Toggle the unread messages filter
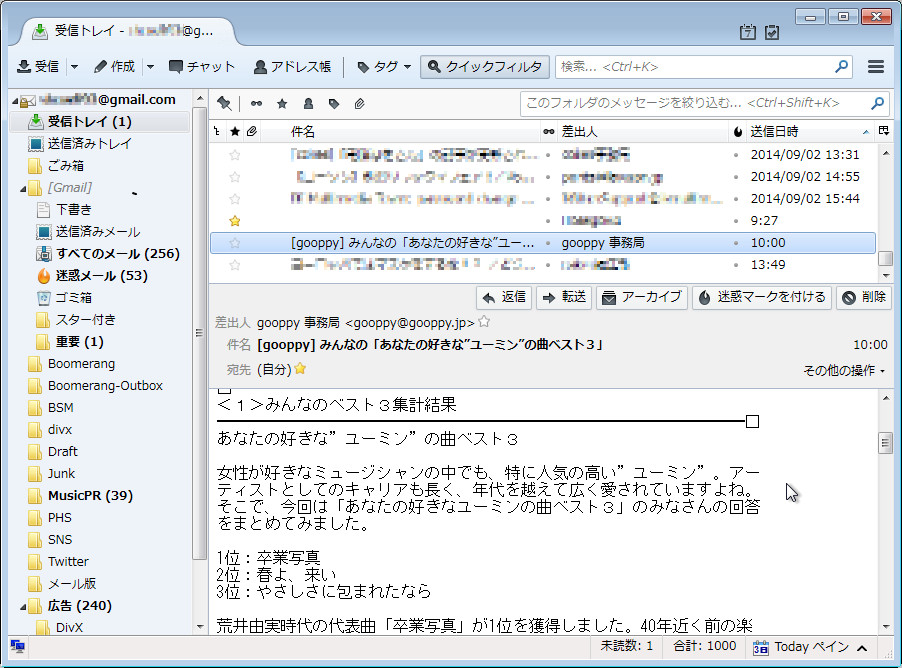Screen dimensions: 902x668 [257, 104]
